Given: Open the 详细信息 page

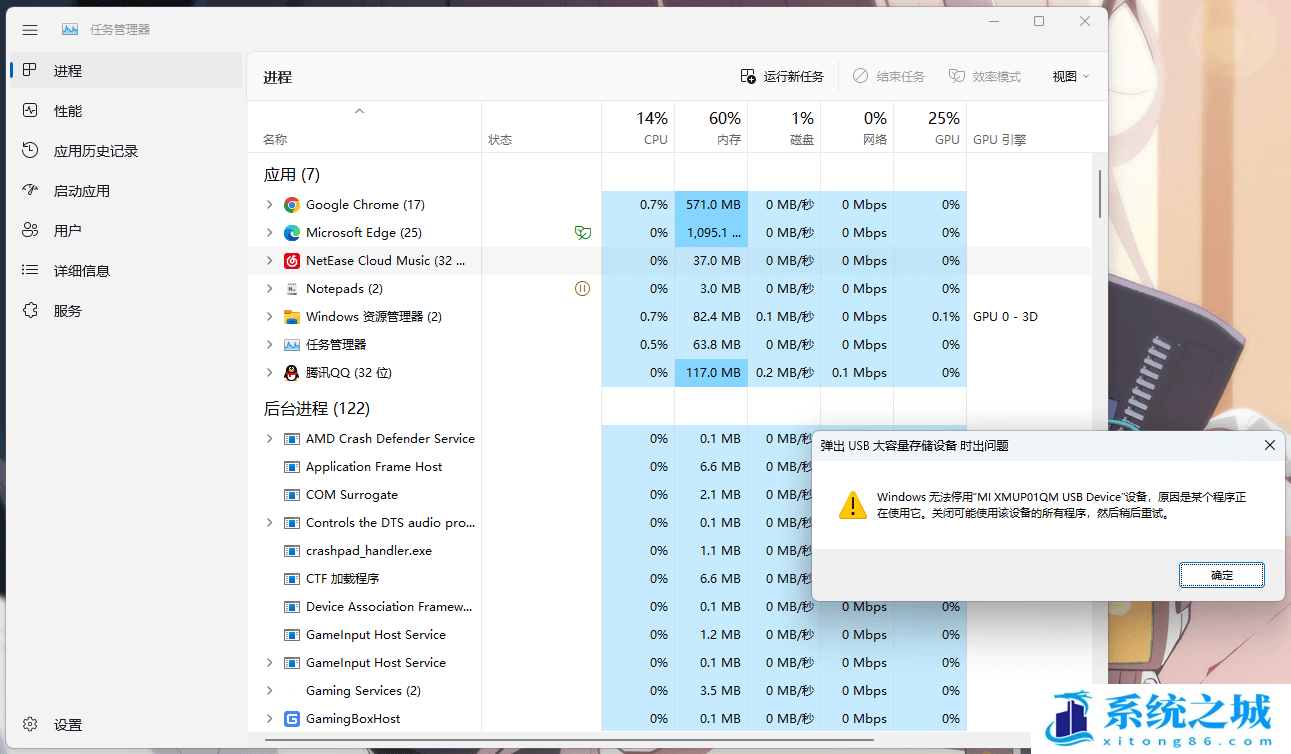Looking at the screenshot, I should pyautogui.click(x=125, y=271).
